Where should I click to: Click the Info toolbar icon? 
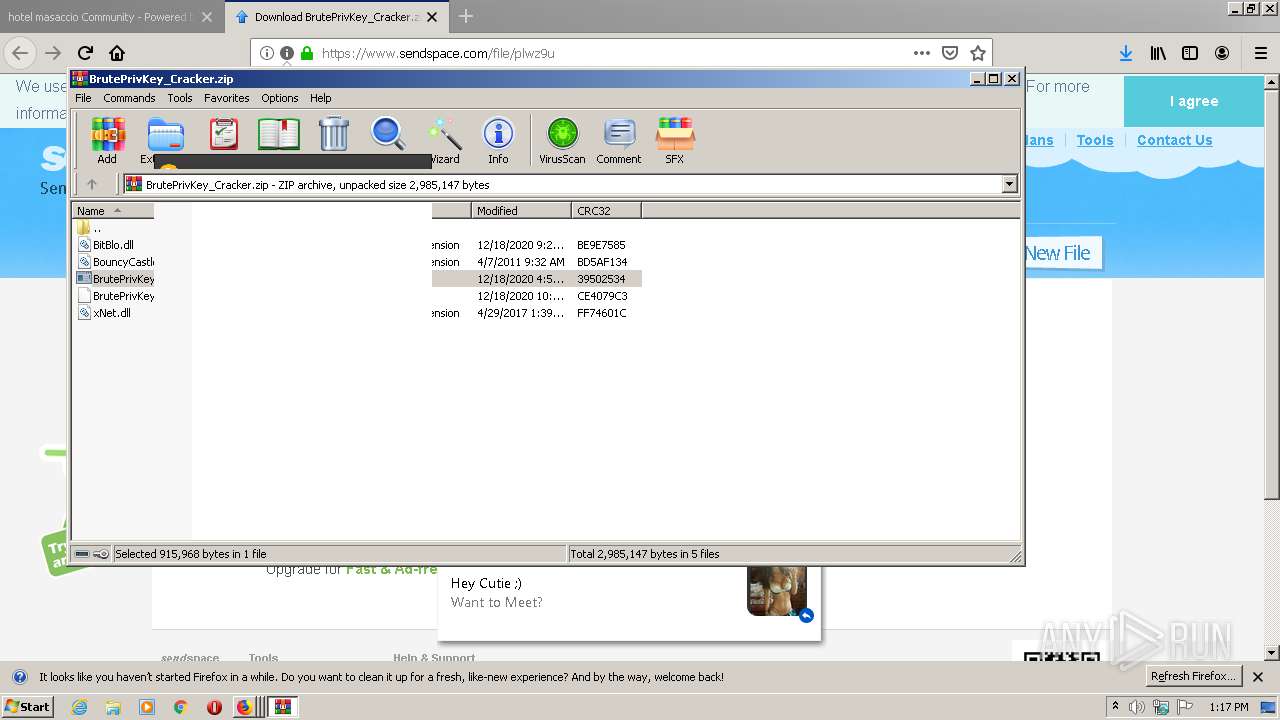pyautogui.click(x=498, y=141)
